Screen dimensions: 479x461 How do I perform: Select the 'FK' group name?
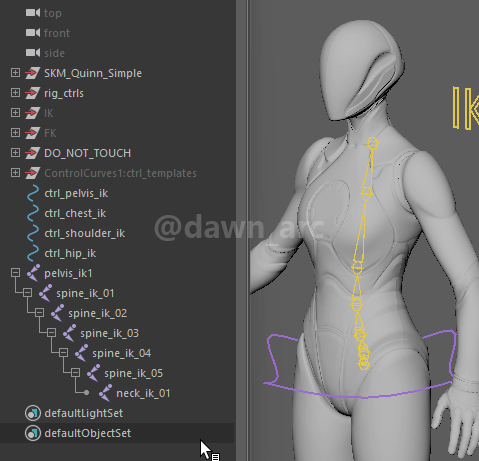click(50, 133)
